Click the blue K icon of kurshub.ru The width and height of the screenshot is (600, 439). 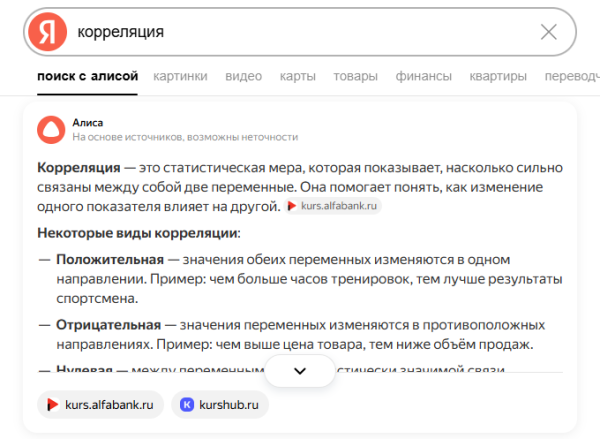[186, 404]
